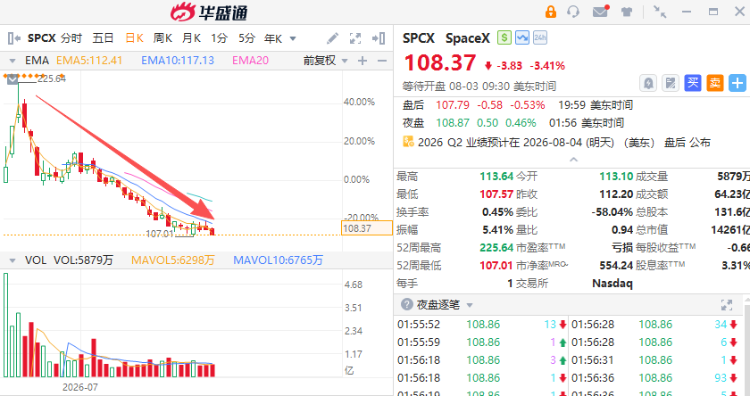Click the blue trend-line badge
The width and height of the screenshot is (750, 396).
click(522, 37)
